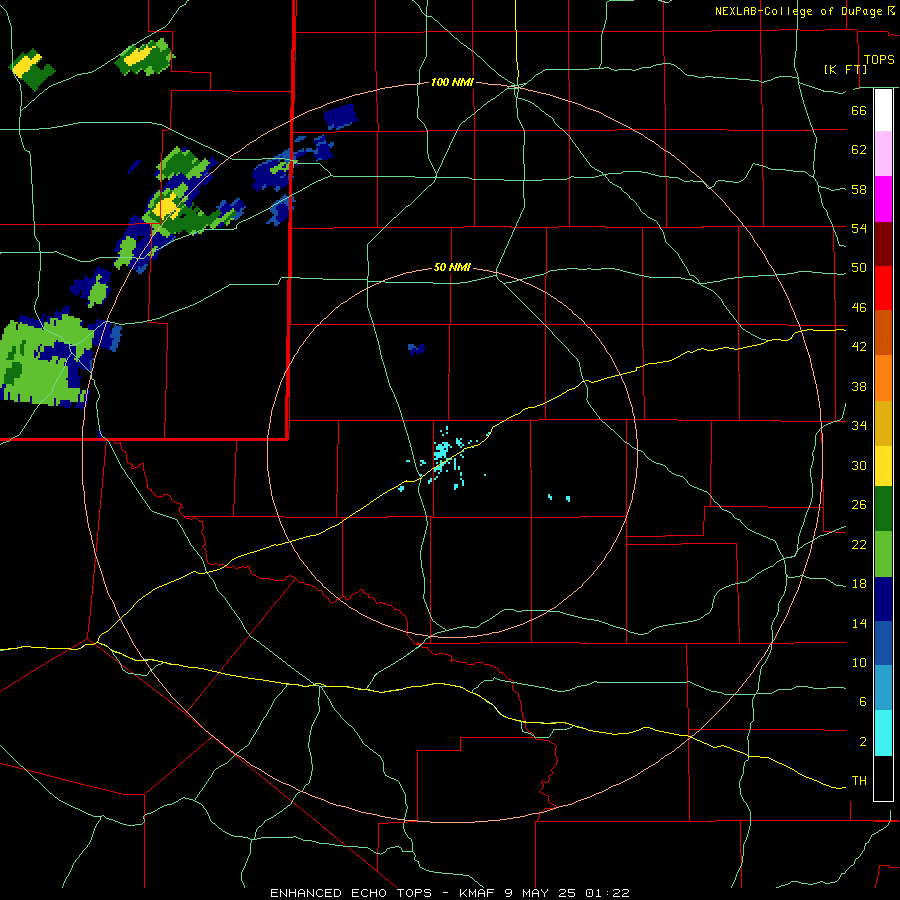Click the "14" legend value

click(x=859, y=623)
